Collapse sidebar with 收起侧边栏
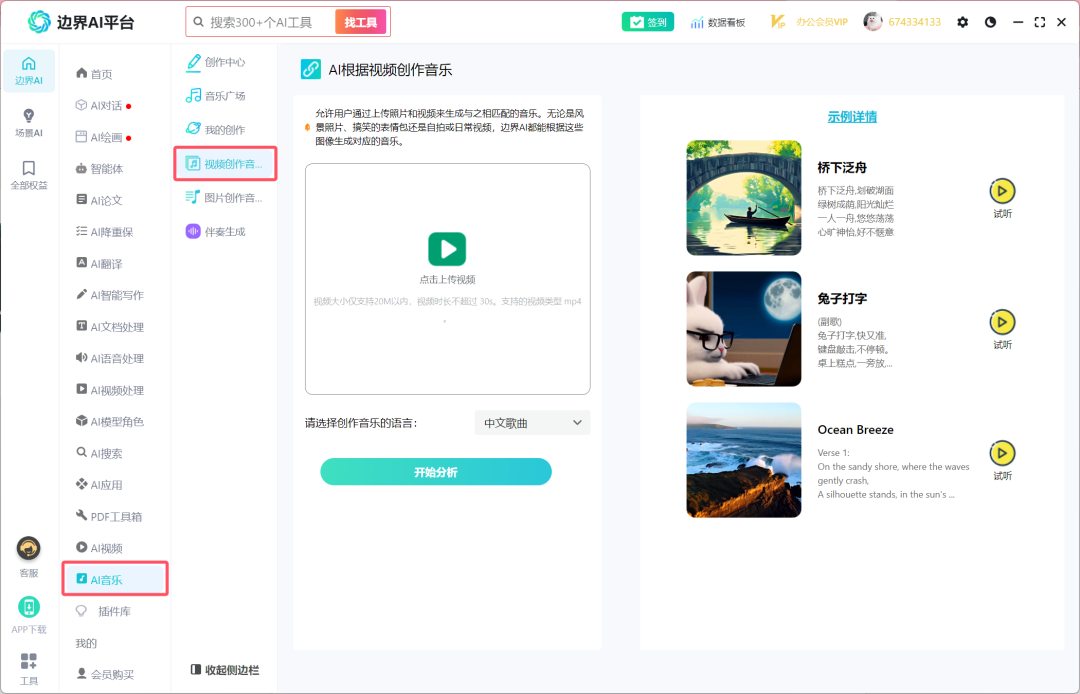This screenshot has width=1080, height=694. coord(224,670)
